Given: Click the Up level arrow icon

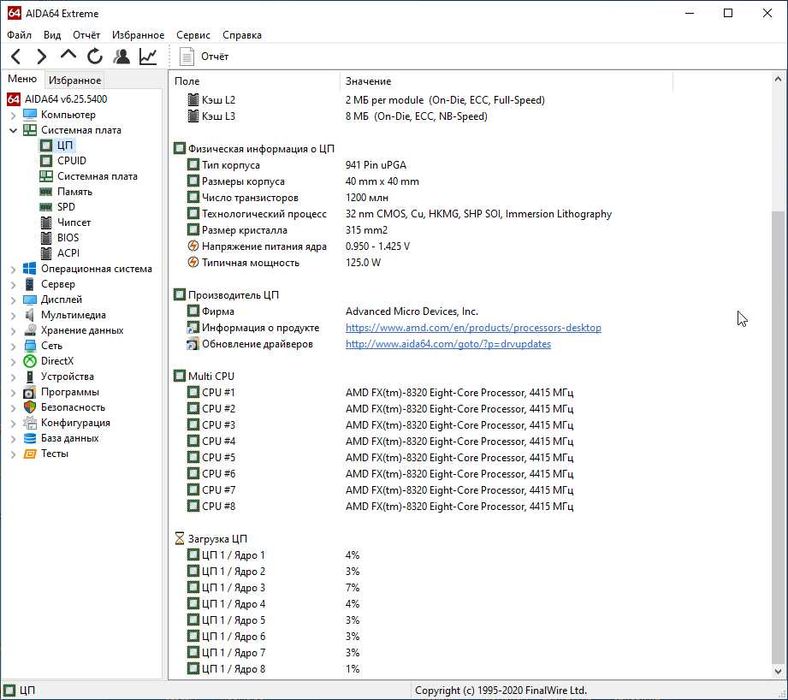Looking at the screenshot, I should [68, 57].
